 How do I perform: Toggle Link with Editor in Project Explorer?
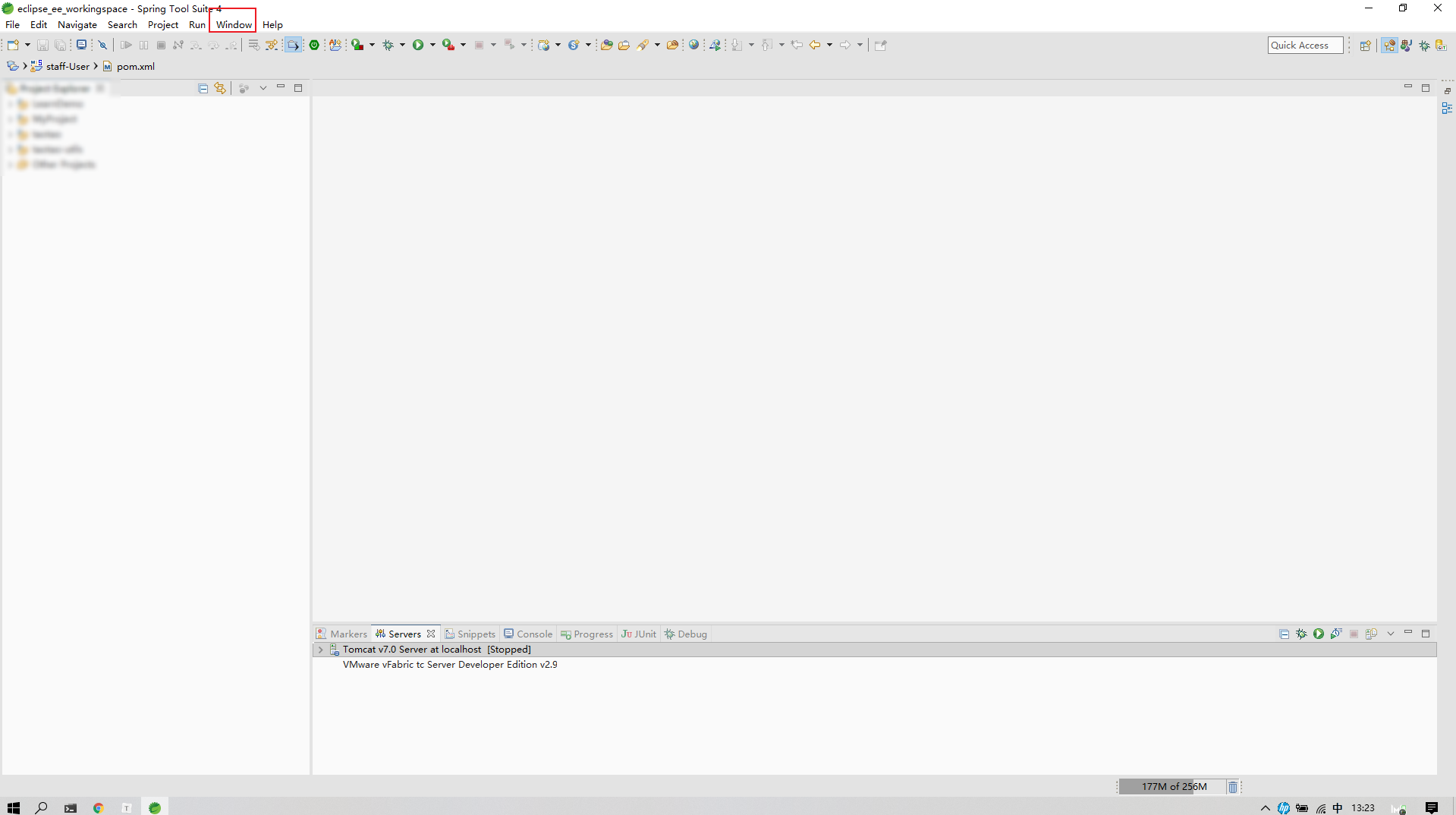[220, 88]
